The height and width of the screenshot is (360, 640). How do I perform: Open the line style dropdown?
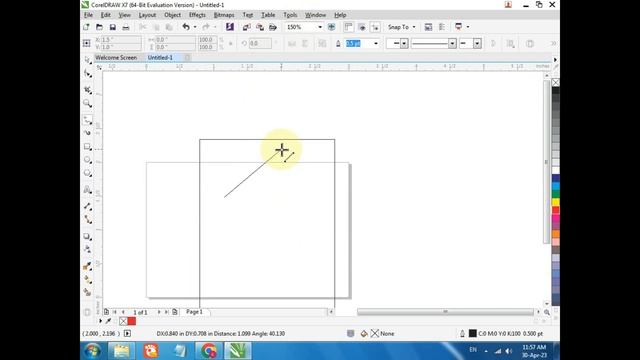tap(452, 43)
